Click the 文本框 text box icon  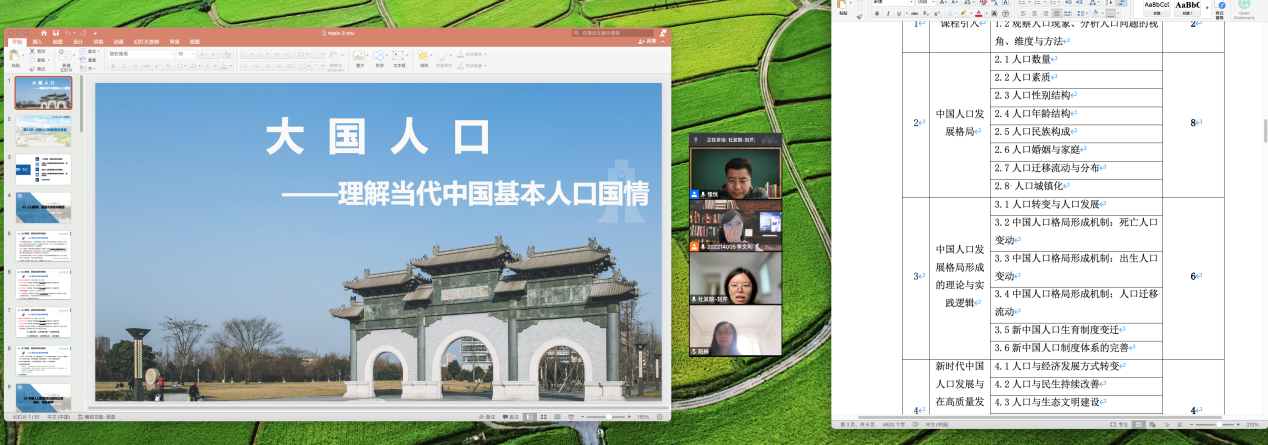[398, 55]
